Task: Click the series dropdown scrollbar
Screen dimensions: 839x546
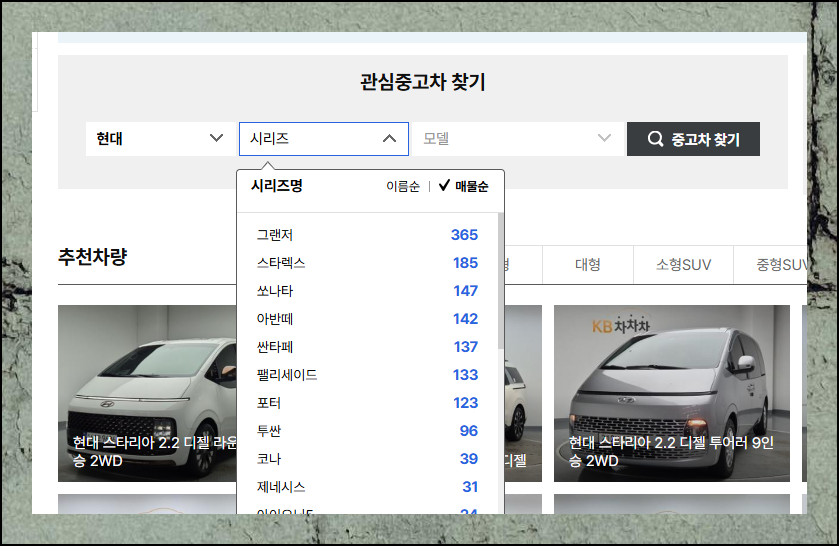Action: tap(501, 281)
